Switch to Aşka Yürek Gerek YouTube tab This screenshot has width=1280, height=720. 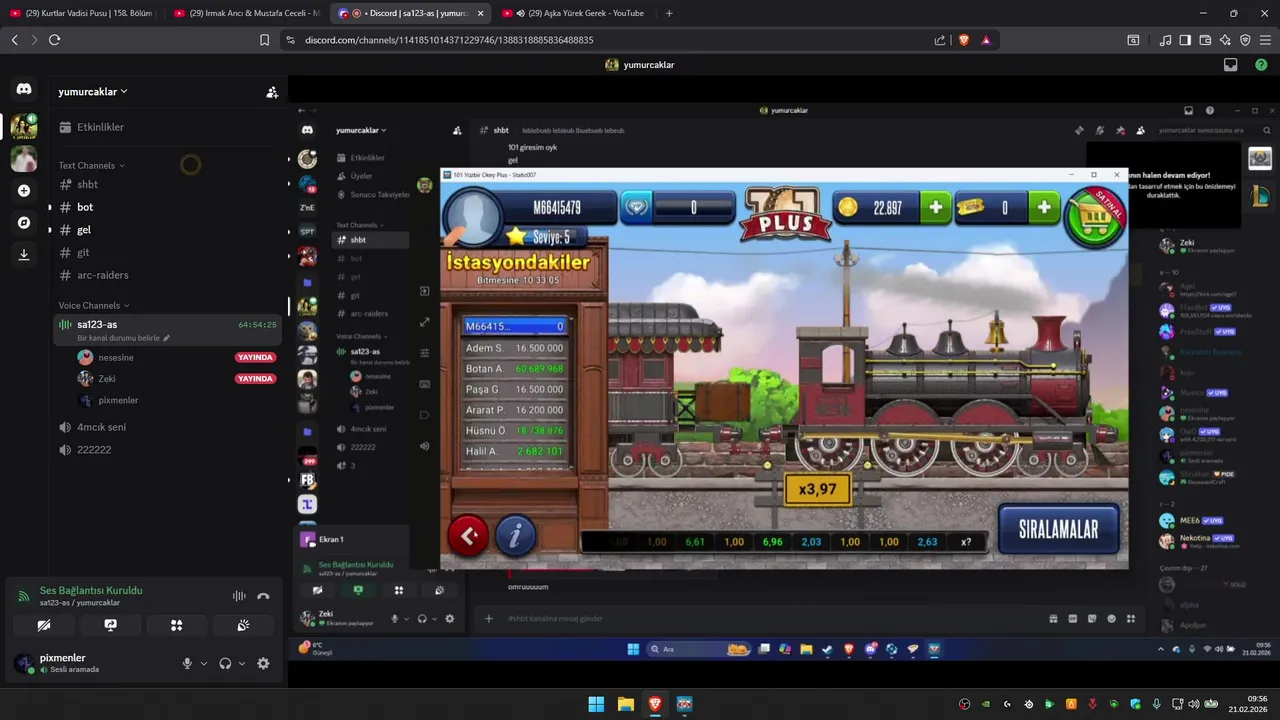coord(575,13)
